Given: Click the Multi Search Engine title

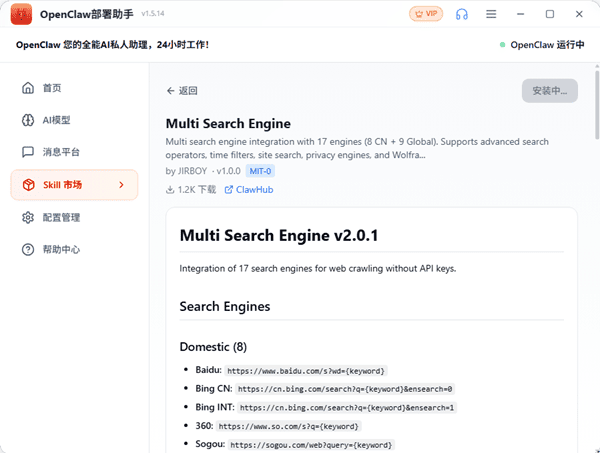Looking at the screenshot, I should click(228, 124).
